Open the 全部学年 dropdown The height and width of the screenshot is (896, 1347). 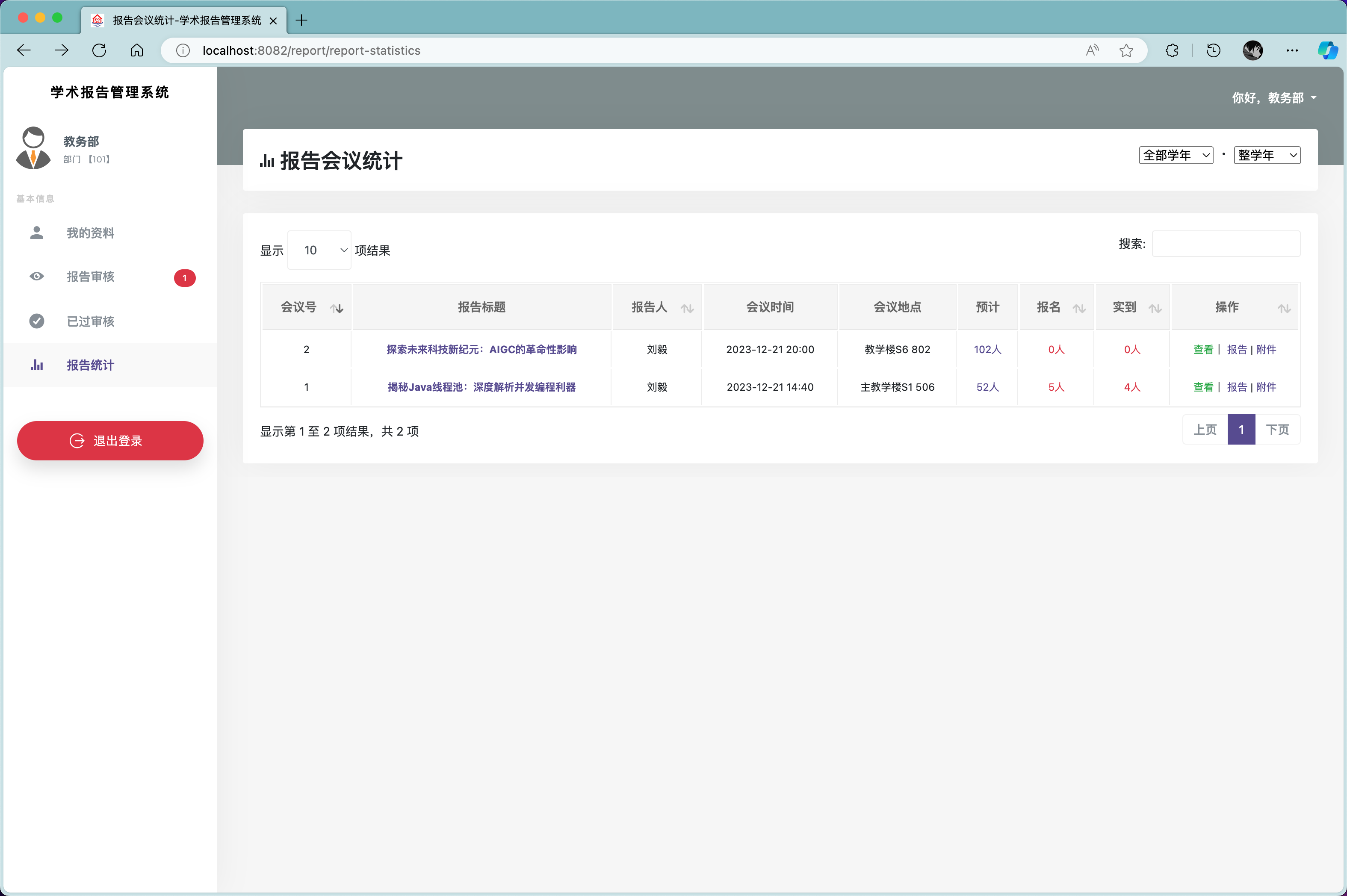(x=1176, y=156)
